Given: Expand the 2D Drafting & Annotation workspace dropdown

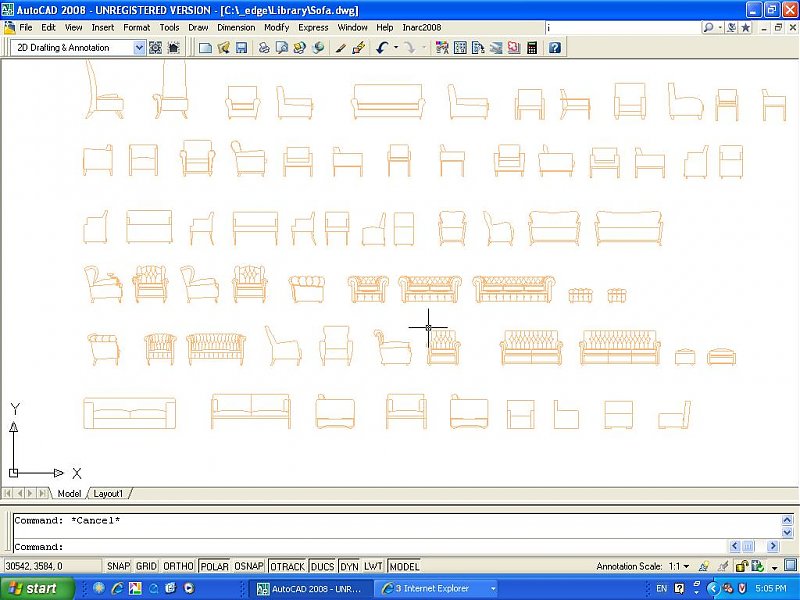Looking at the screenshot, I should point(139,48).
